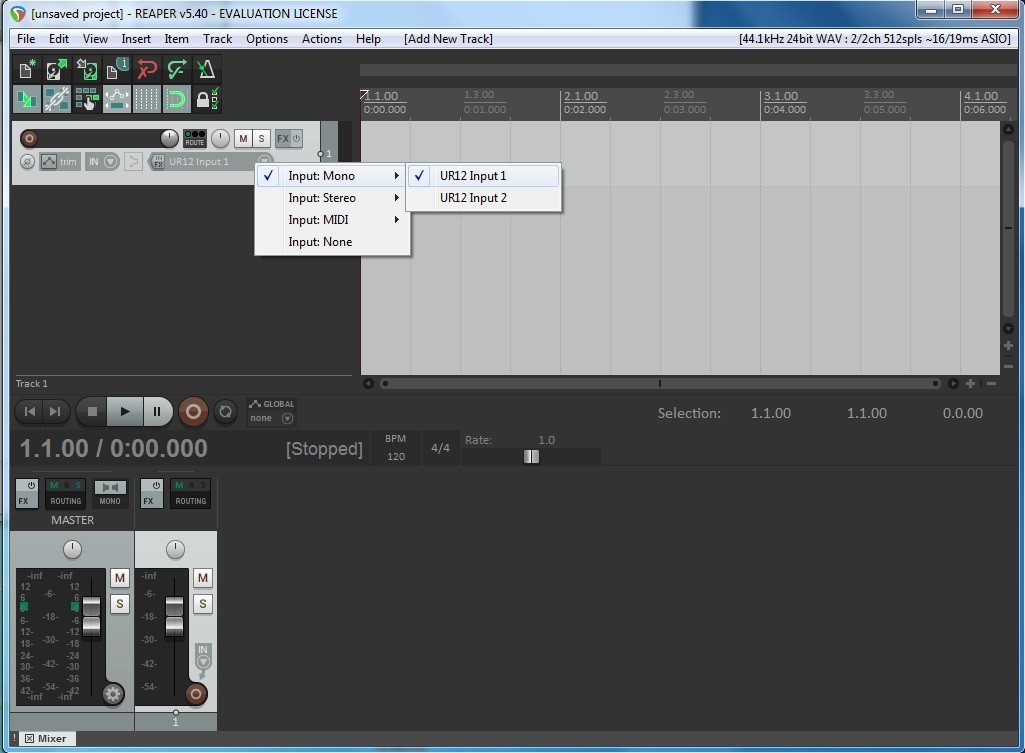This screenshot has width=1025, height=753.
Task: Expand Input: MIDI submenu
Action: pyautogui.click(x=332, y=220)
